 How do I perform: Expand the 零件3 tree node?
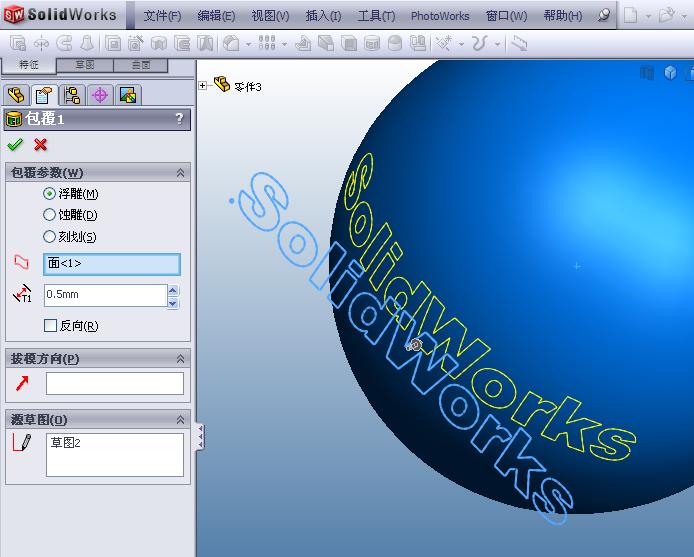point(202,85)
